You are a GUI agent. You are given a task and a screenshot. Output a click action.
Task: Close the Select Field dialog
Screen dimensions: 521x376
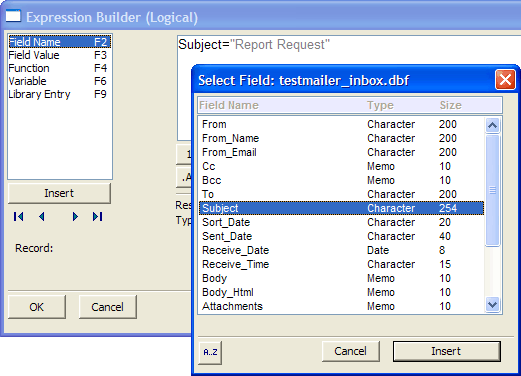[505, 80]
